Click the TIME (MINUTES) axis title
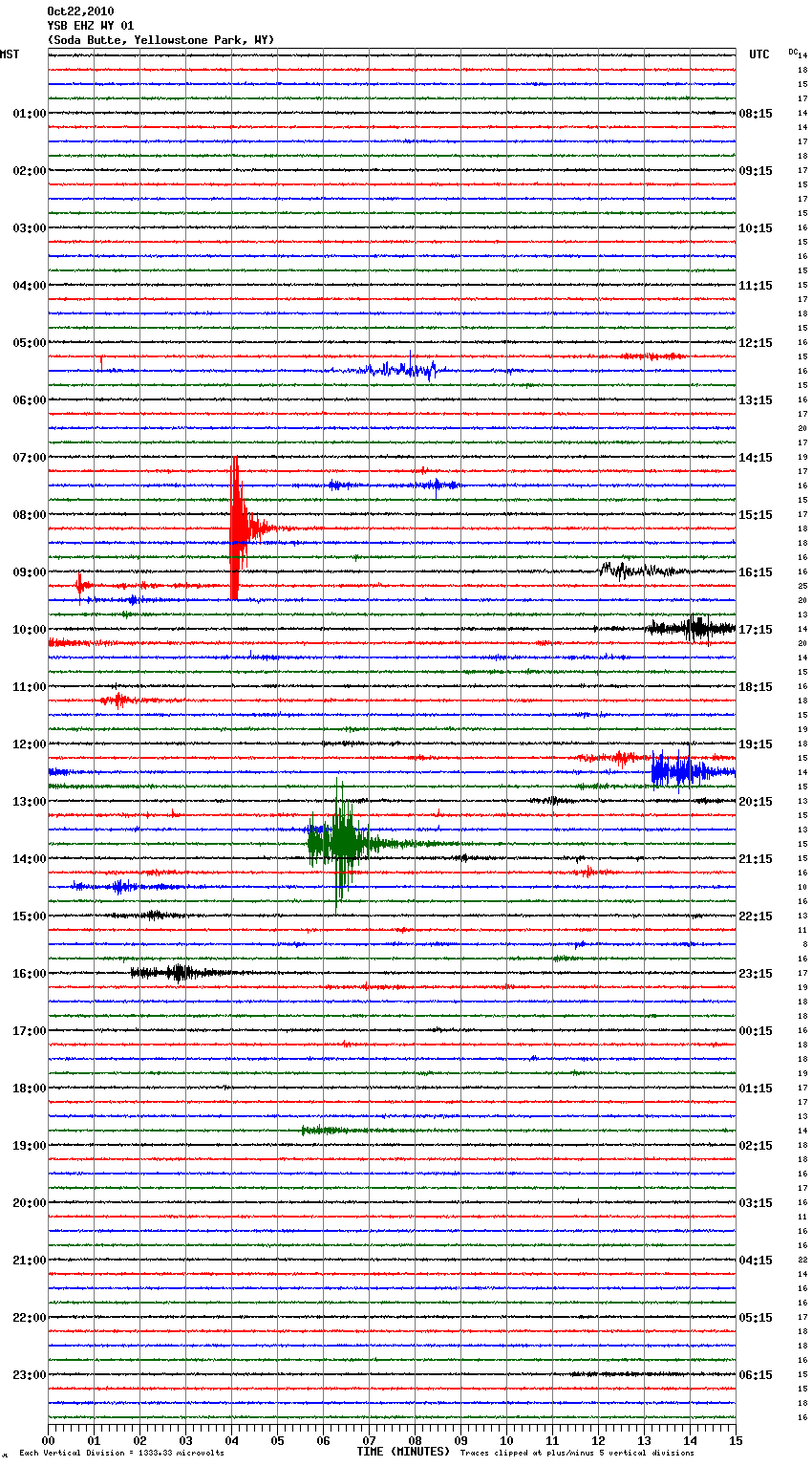Screen dimensions: 812x1466 [403, 1452]
